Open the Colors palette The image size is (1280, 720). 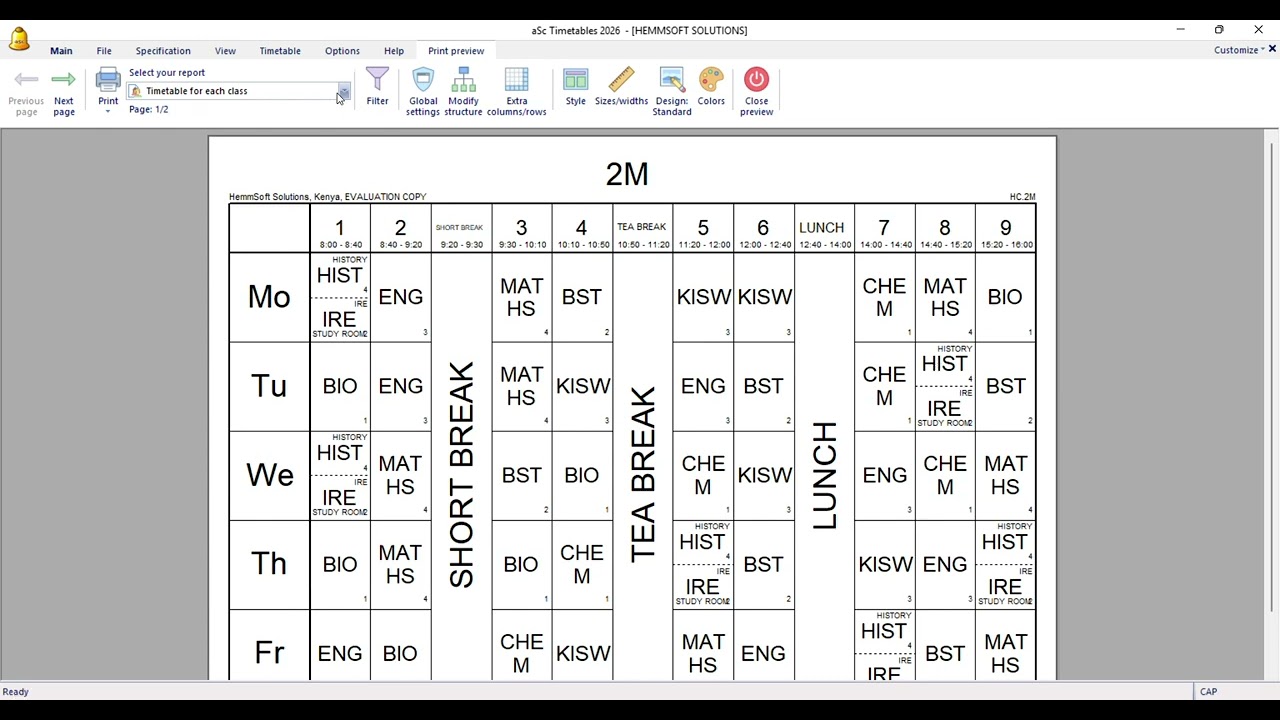711,87
